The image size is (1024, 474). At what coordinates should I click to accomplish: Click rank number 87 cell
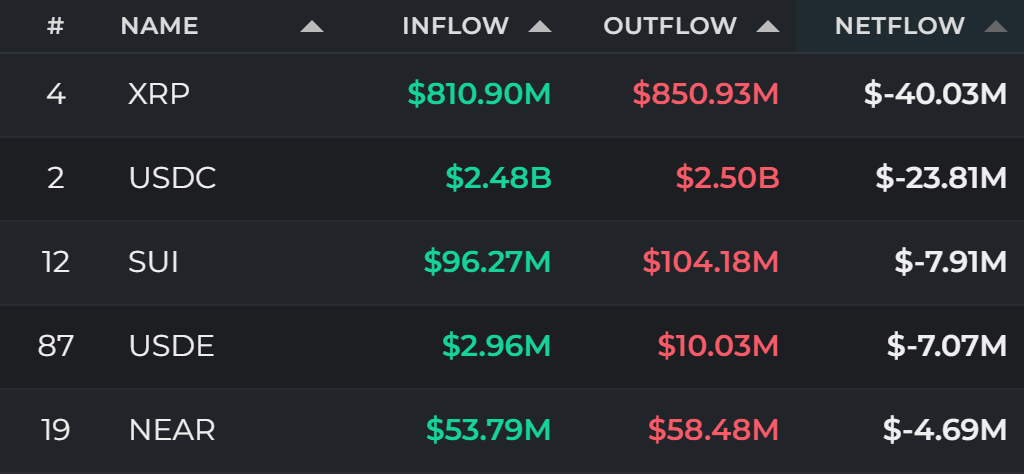coord(56,346)
